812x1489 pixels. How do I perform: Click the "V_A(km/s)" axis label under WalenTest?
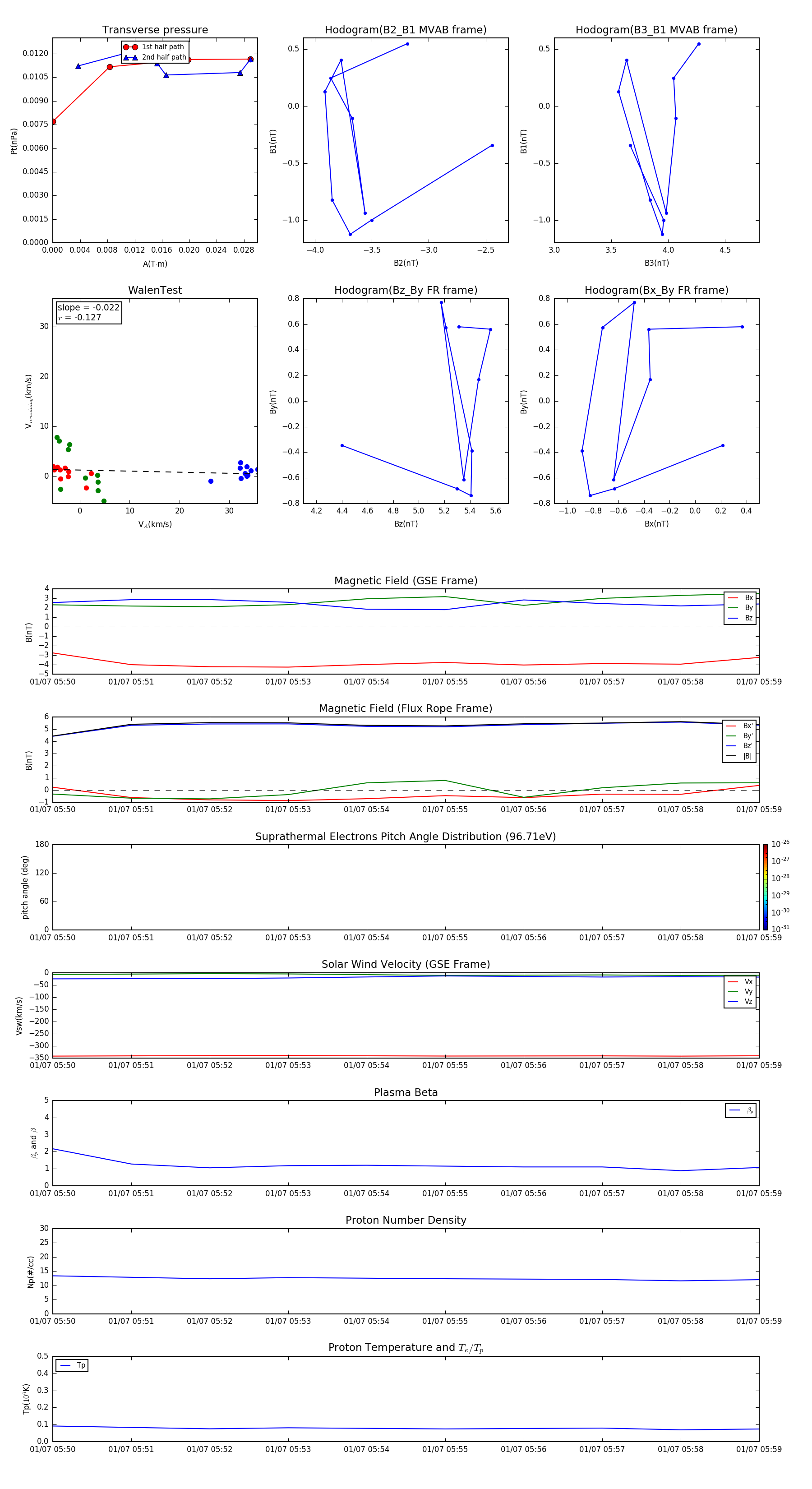tap(155, 524)
